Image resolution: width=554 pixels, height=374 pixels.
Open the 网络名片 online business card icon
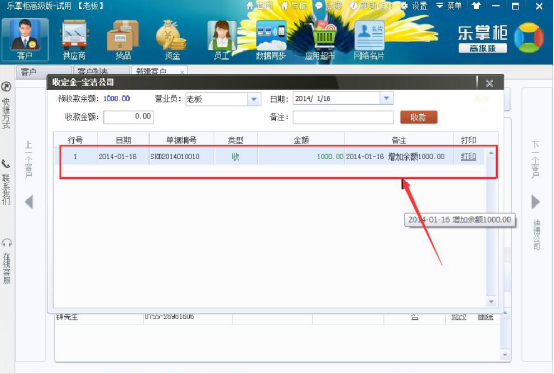pos(369,40)
